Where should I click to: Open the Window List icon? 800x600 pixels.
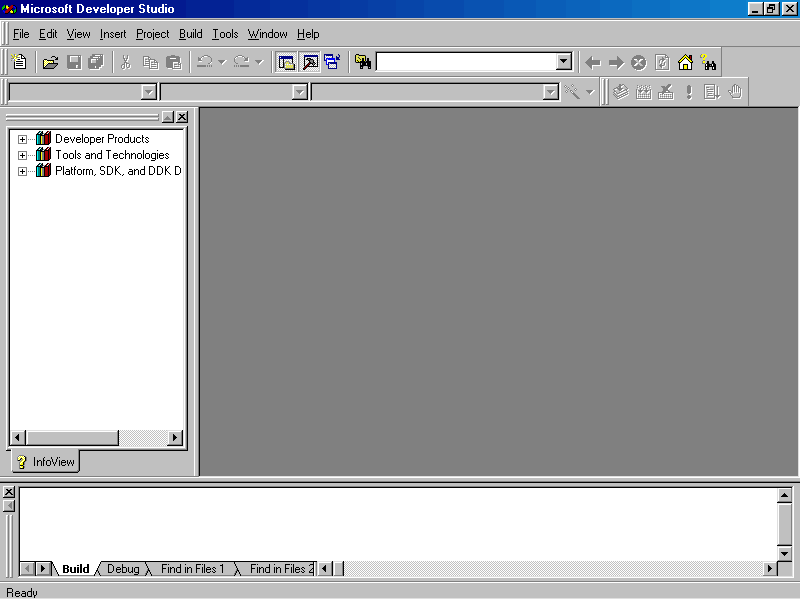(x=332, y=62)
